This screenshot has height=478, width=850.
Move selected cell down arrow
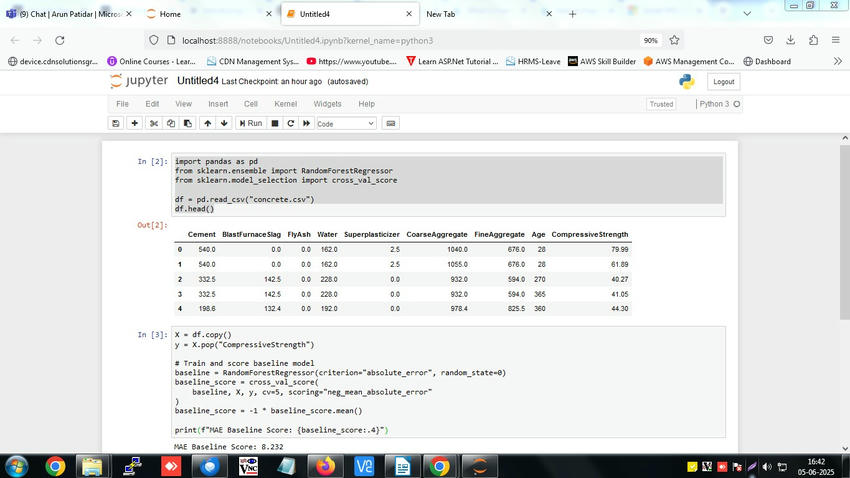(x=224, y=124)
